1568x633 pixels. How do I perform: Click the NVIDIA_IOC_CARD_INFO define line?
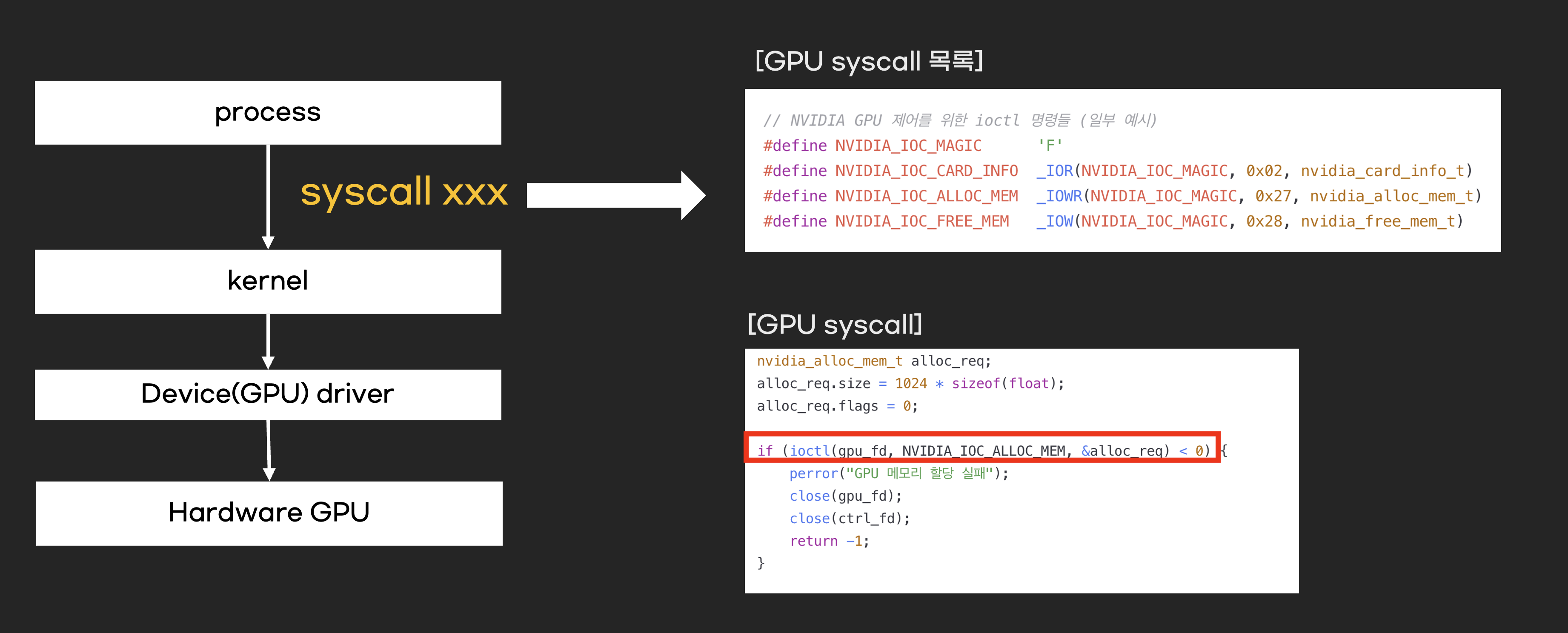pyautogui.click(x=1117, y=171)
